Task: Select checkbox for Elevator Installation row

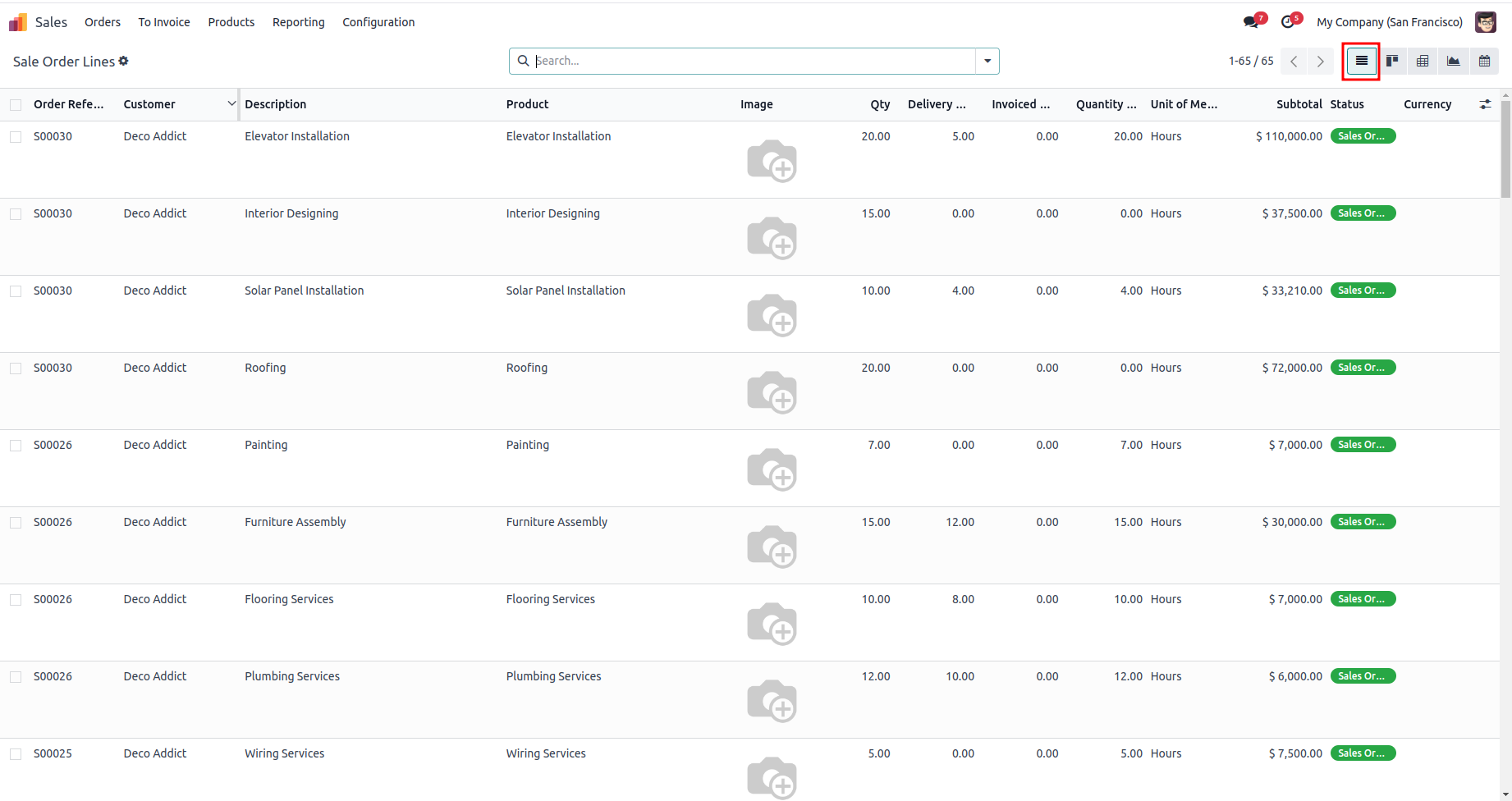Action: (16, 137)
